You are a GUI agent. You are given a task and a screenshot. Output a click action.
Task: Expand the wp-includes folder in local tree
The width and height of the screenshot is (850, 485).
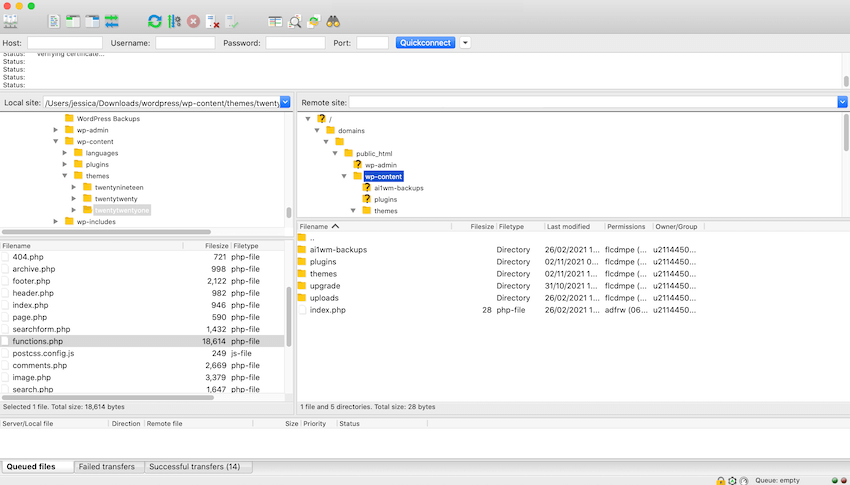(x=57, y=222)
